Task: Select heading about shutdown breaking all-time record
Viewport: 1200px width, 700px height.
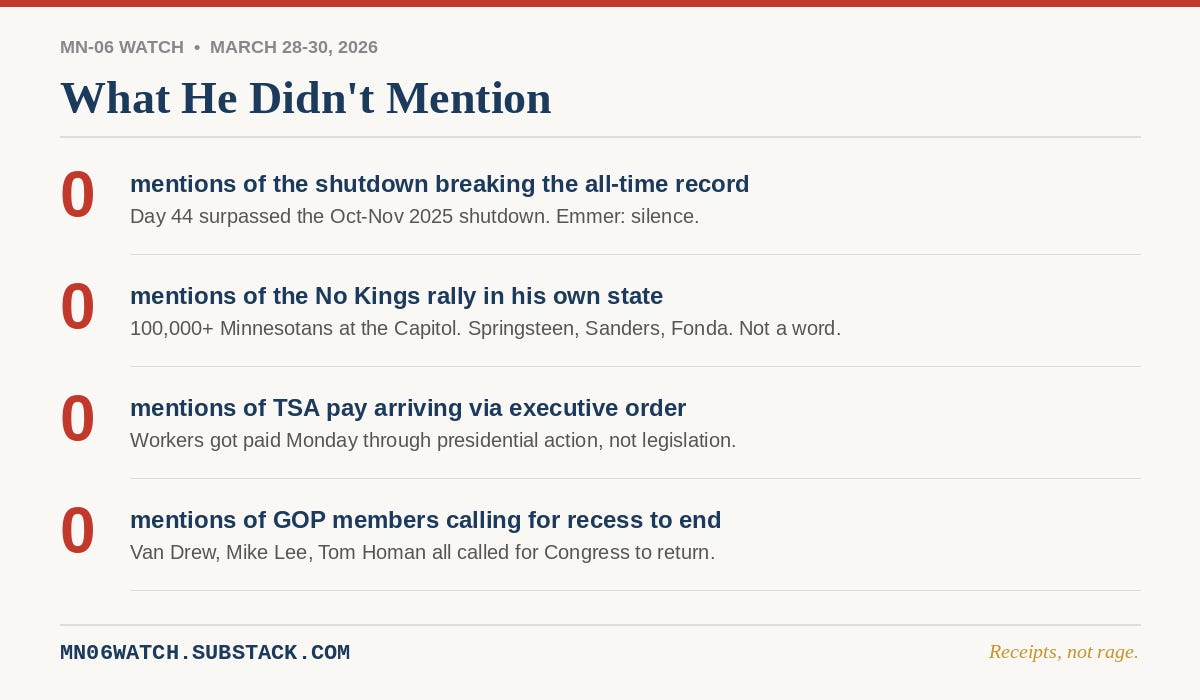Action: pyautogui.click(x=440, y=184)
